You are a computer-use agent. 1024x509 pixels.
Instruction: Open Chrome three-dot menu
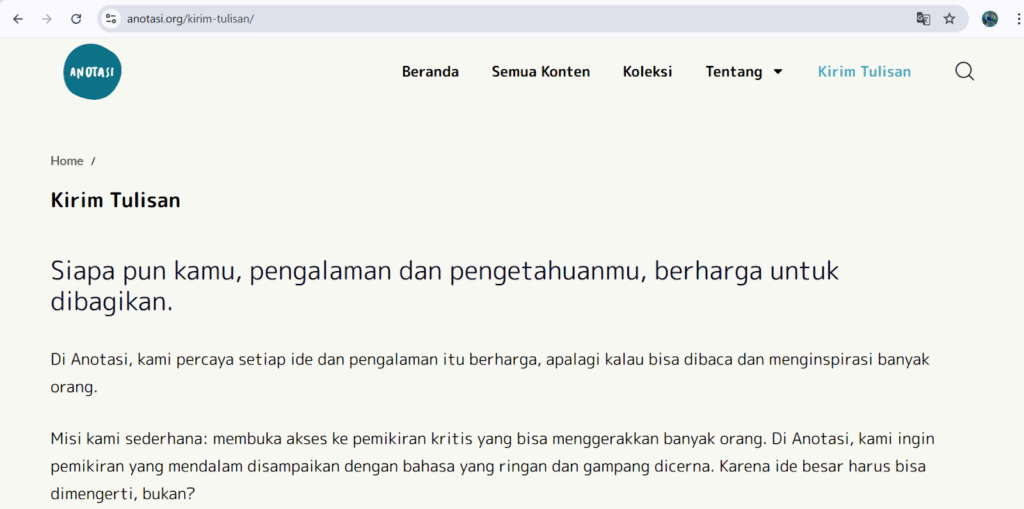point(1018,19)
